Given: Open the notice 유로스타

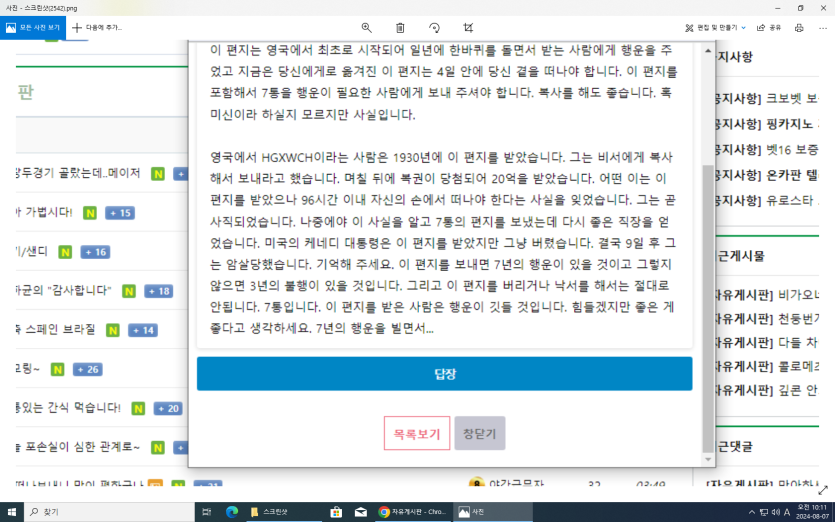Looking at the screenshot, I should (767, 201).
